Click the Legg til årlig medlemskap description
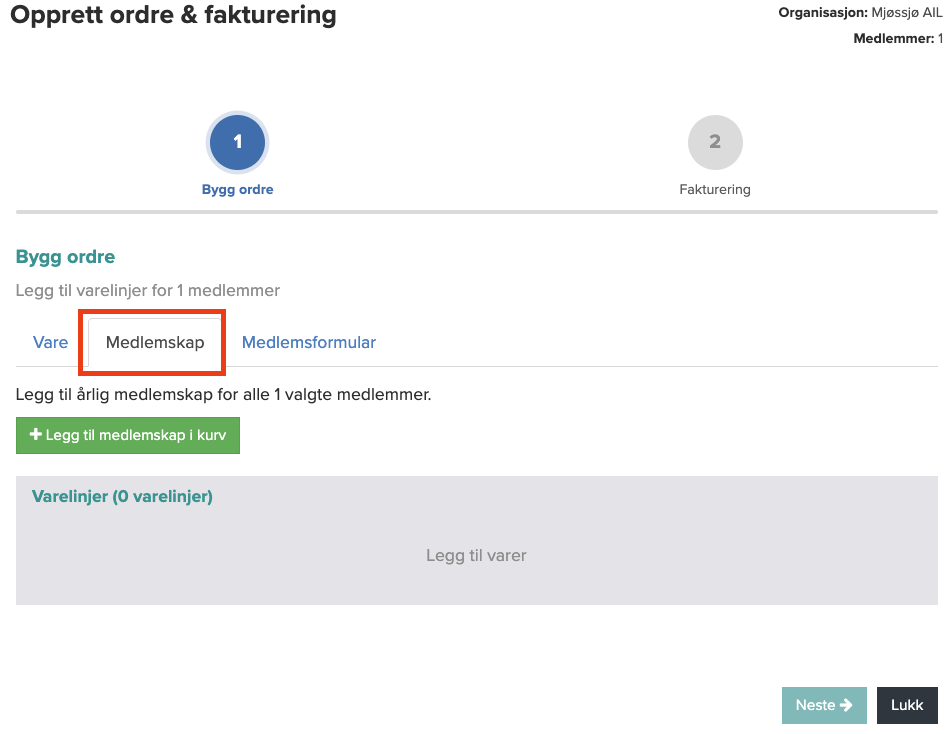Viewport: 945px width, 734px height. [224, 395]
